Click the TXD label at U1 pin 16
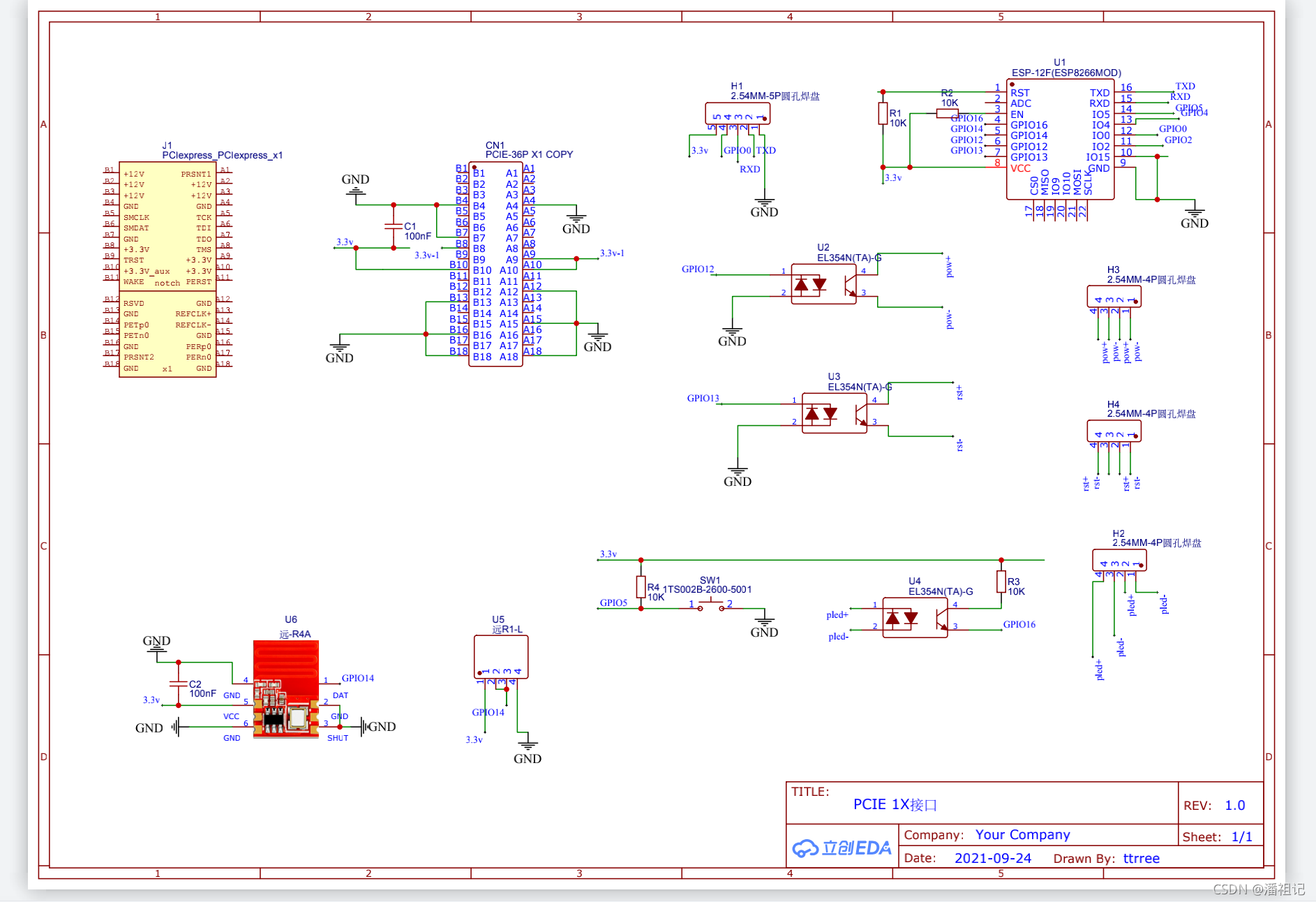Viewport: 1316px width, 902px height. coord(1185,86)
